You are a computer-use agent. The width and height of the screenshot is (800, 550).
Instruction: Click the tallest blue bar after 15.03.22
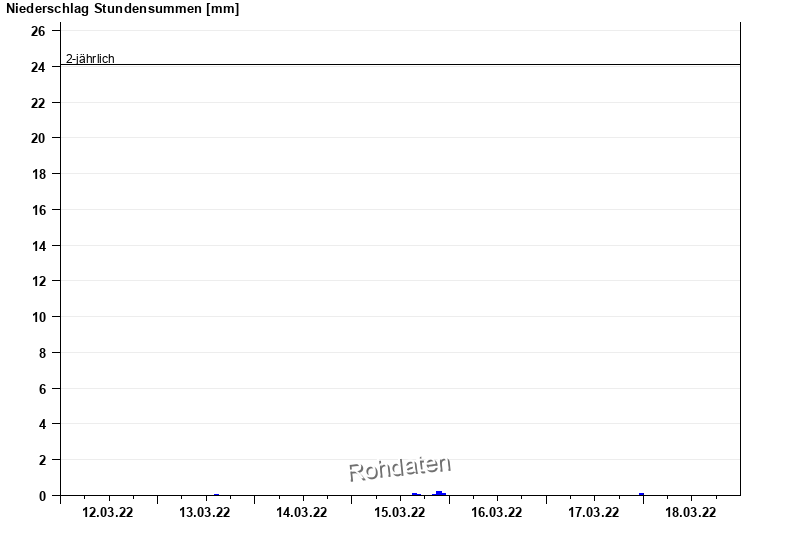point(439,493)
